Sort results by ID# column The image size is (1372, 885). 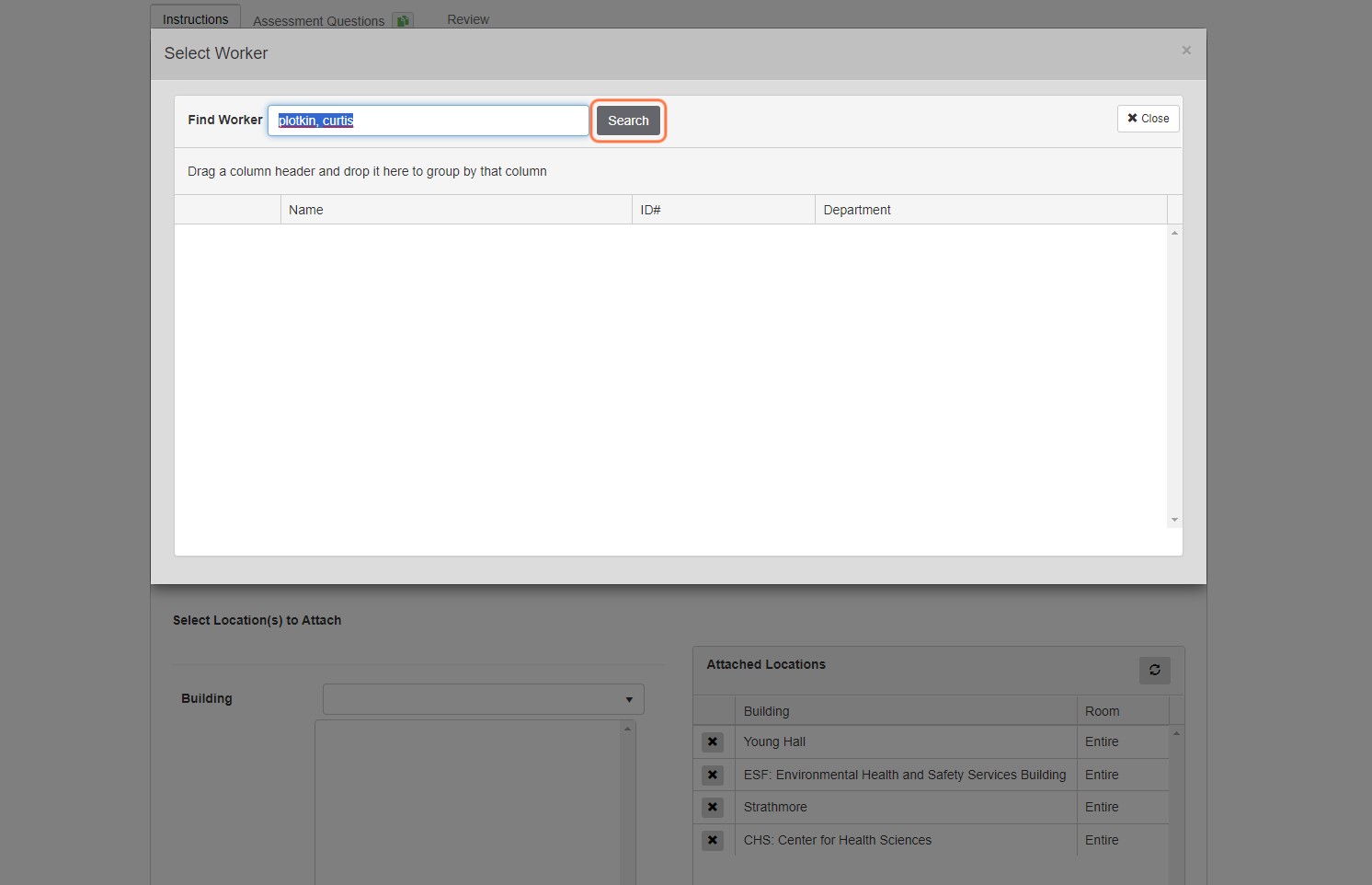click(724, 210)
